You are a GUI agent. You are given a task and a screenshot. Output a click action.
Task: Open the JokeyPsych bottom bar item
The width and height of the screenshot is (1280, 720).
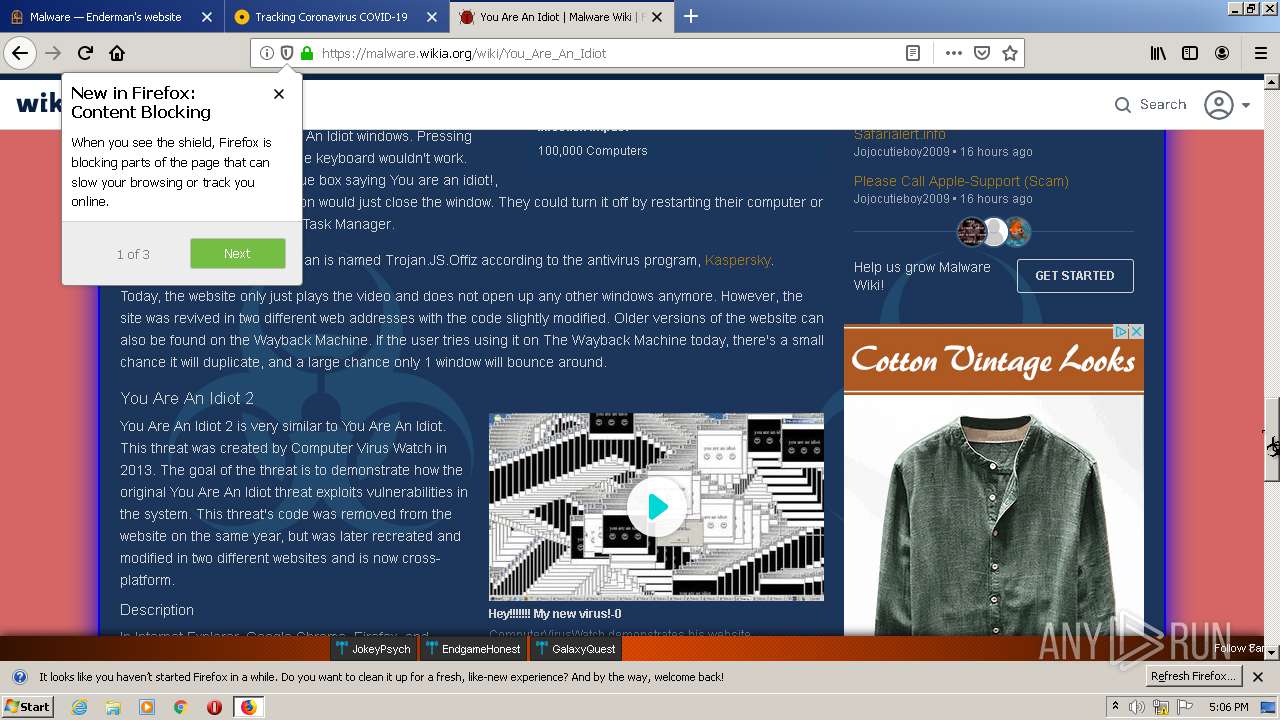[374, 649]
